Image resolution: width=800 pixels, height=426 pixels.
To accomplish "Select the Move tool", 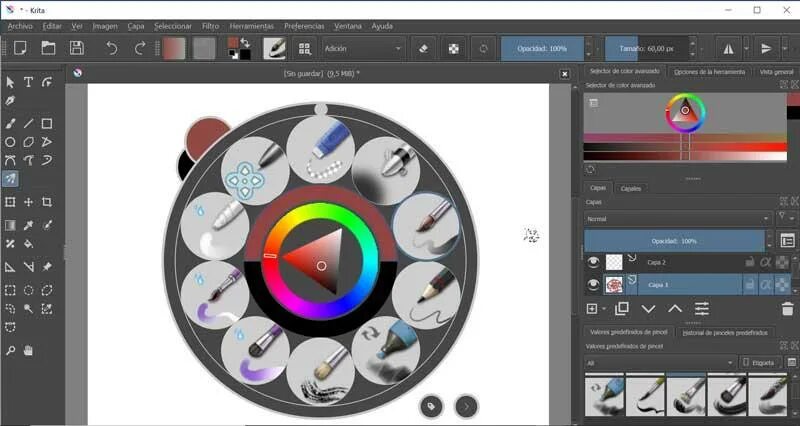I will click(29, 202).
